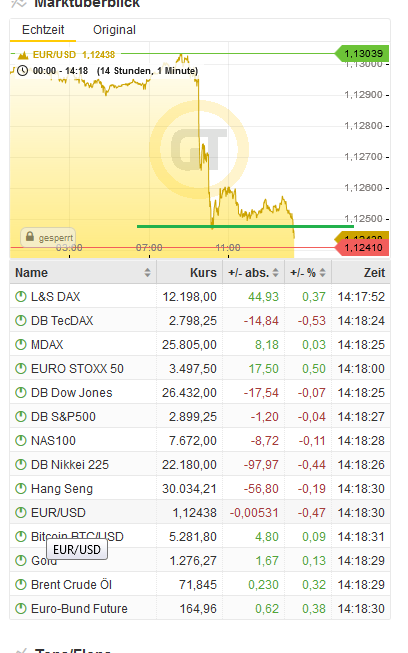Click power icon beside EUR/USD row
The width and height of the screenshot is (408, 653).
click(x=21, y=513)
